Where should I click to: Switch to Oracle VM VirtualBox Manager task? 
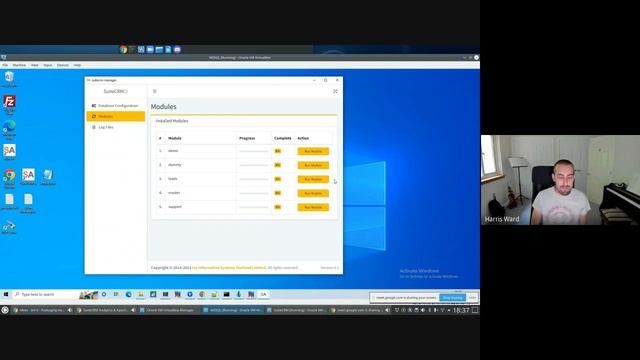(170, 310)
